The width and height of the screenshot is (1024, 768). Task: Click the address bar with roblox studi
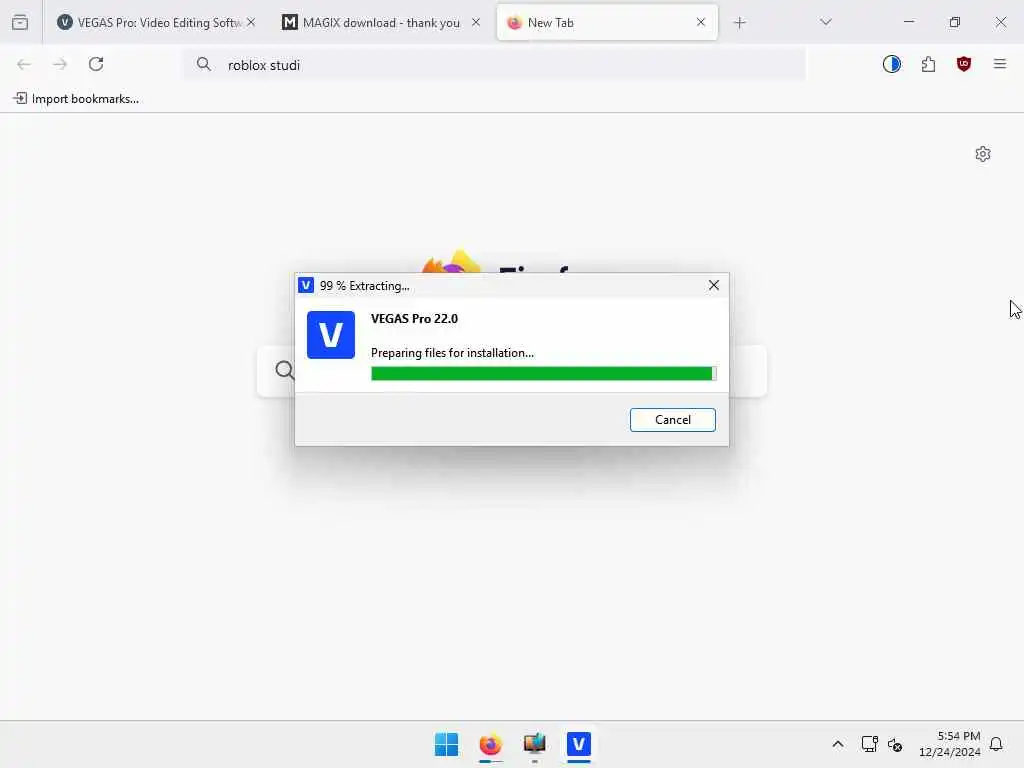click(494, 65)
